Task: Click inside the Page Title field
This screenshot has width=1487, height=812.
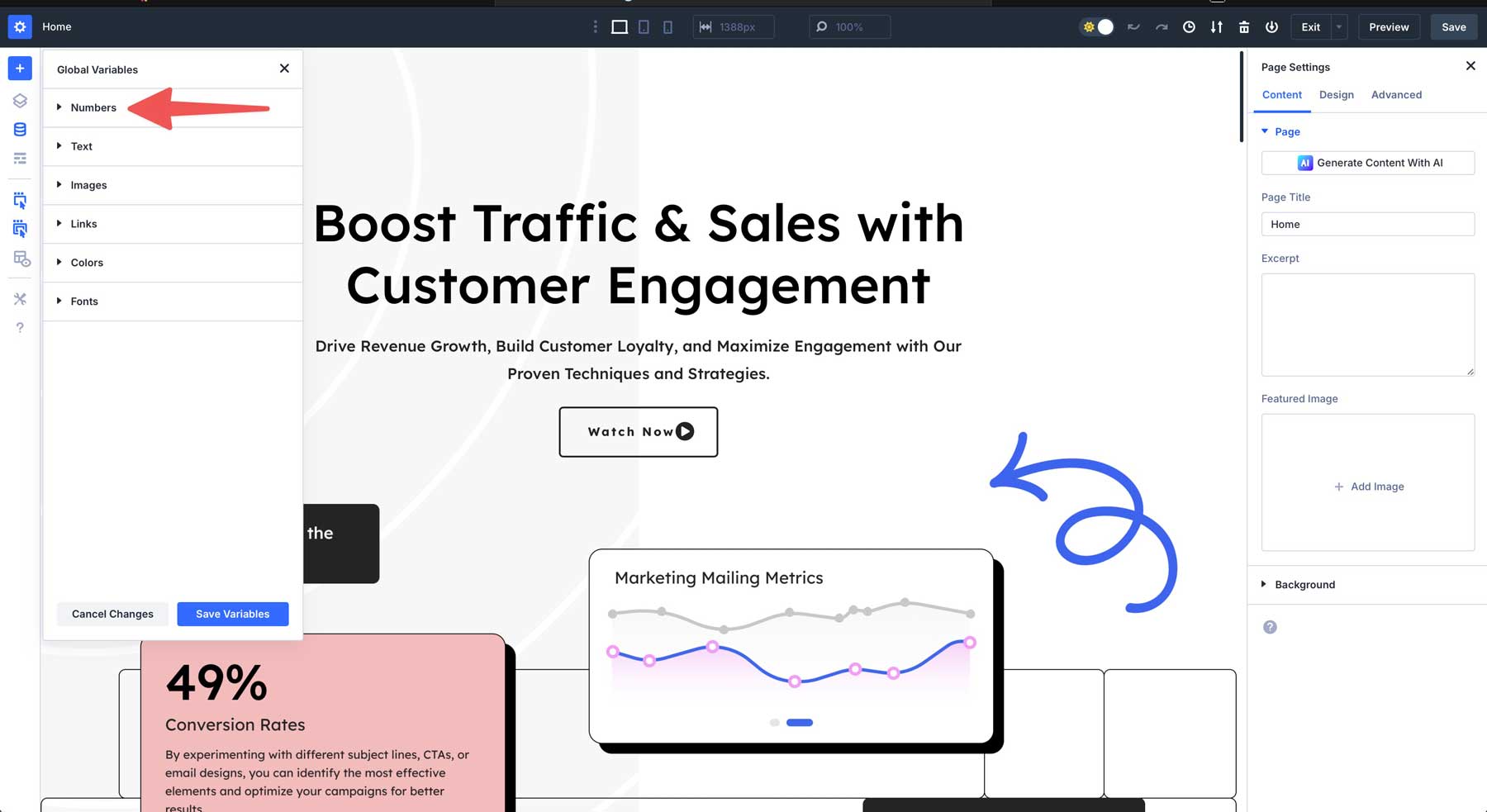Action: point(1368,224)
